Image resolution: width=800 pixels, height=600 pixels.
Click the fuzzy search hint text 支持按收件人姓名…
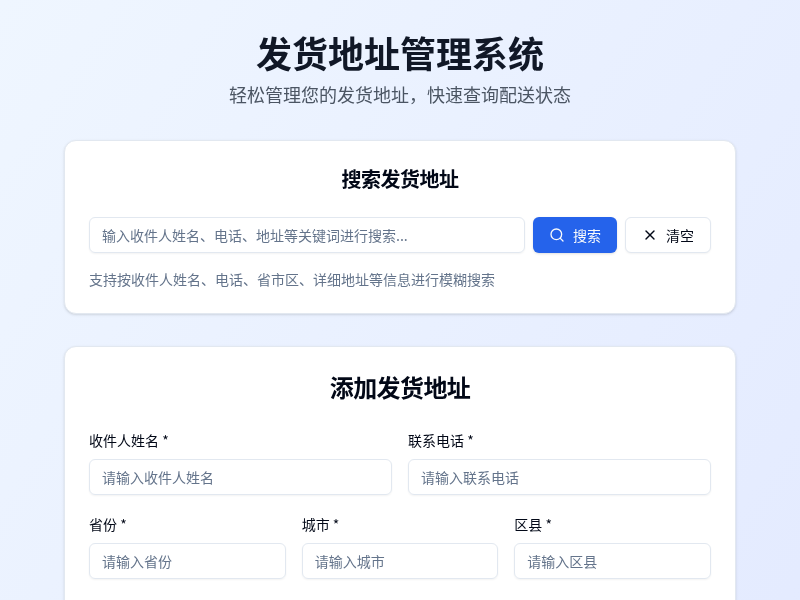(292, 280)
